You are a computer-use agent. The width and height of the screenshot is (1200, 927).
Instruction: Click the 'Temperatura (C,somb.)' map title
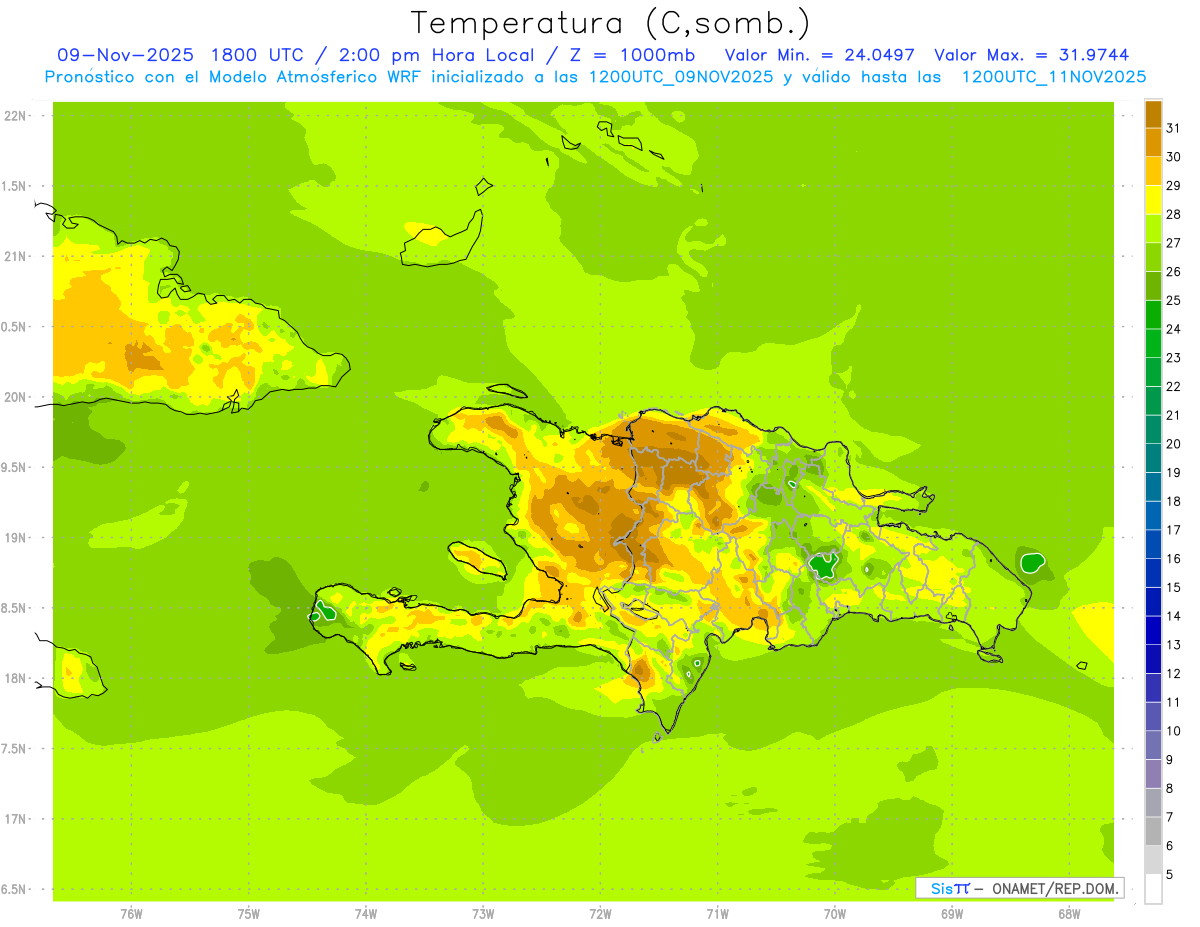click(x=611, y=23)
